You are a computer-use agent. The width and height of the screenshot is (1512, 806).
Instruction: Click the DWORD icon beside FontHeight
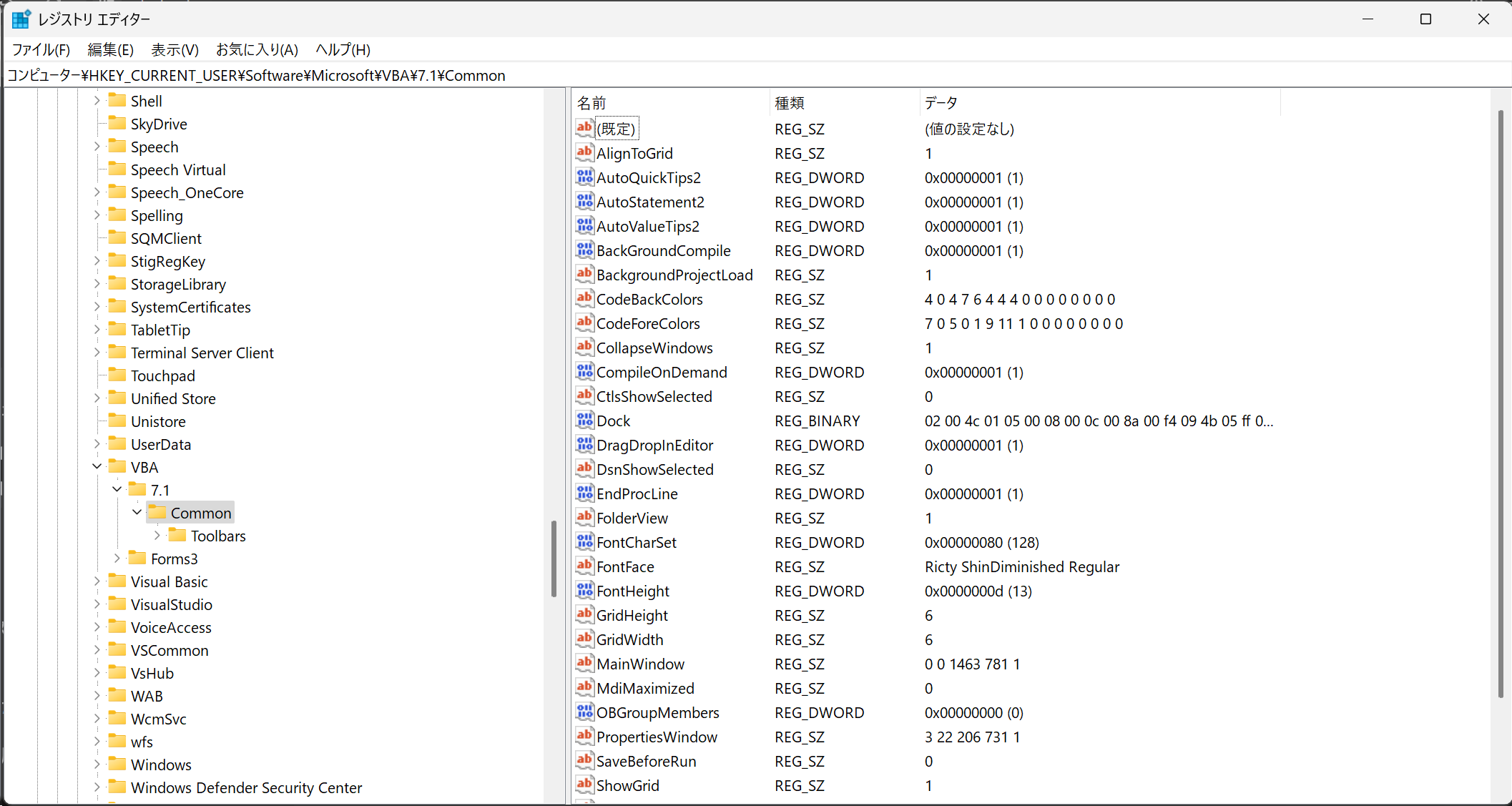[584, 590]
